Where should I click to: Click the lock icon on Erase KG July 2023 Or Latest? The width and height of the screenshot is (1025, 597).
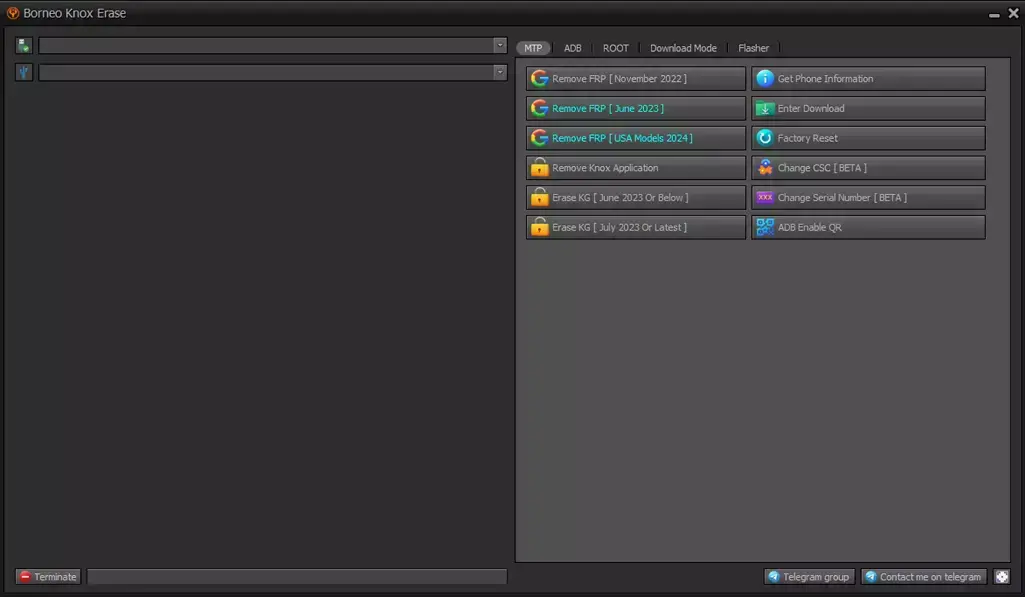(x=539, y=227)
